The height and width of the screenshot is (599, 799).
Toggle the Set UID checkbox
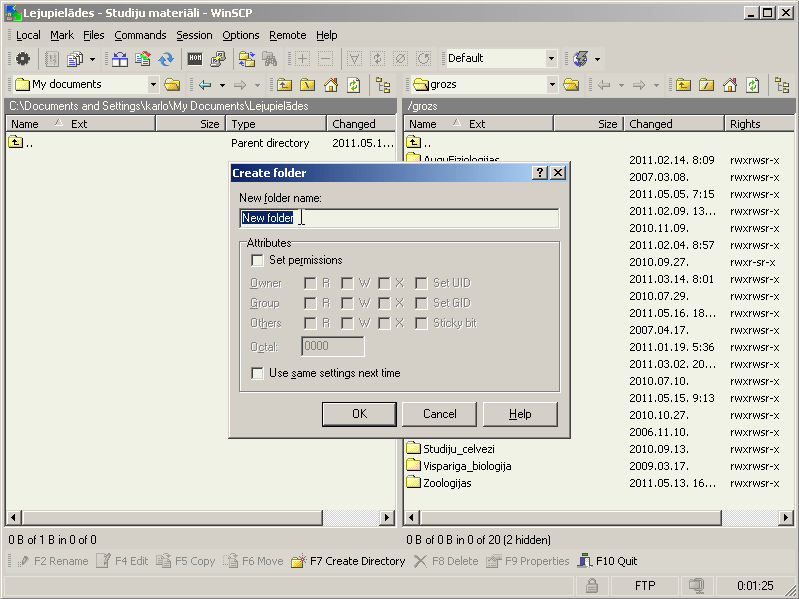tap(421, 283)
